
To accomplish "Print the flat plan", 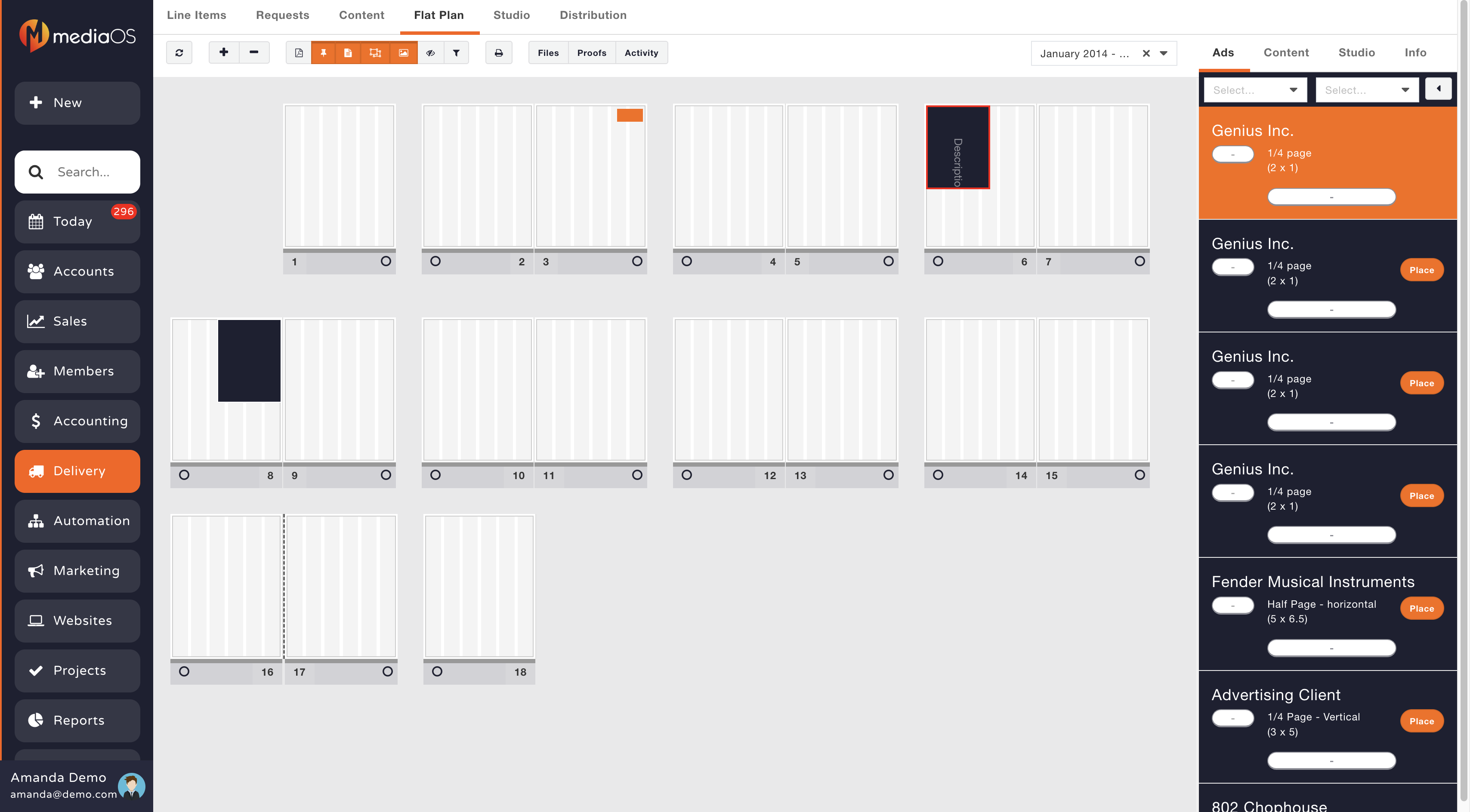I will pyautogui.click(x=499, y=52).
